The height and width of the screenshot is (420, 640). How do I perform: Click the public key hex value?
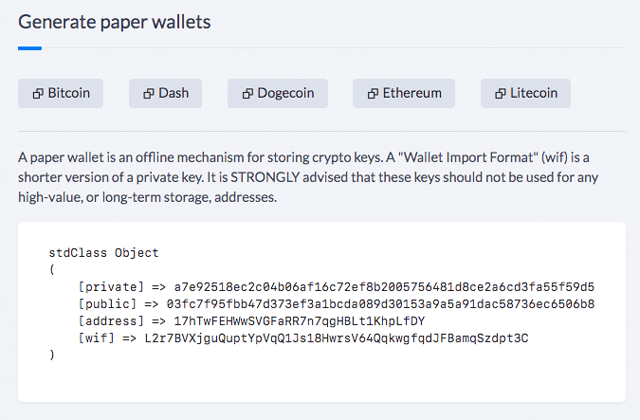pos(380,304)
